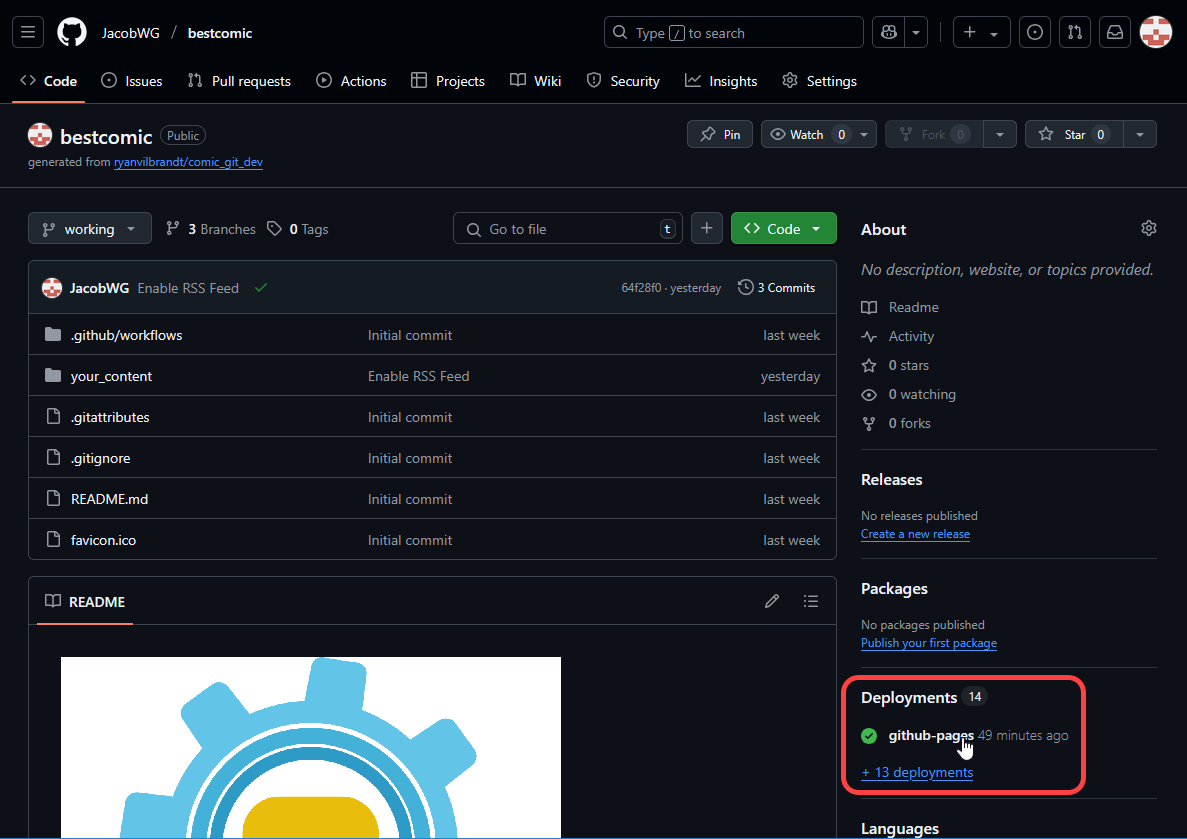The image size is (1187, 839).
Task: Open the pull requests icon in header
Action: pos(1075,33)
